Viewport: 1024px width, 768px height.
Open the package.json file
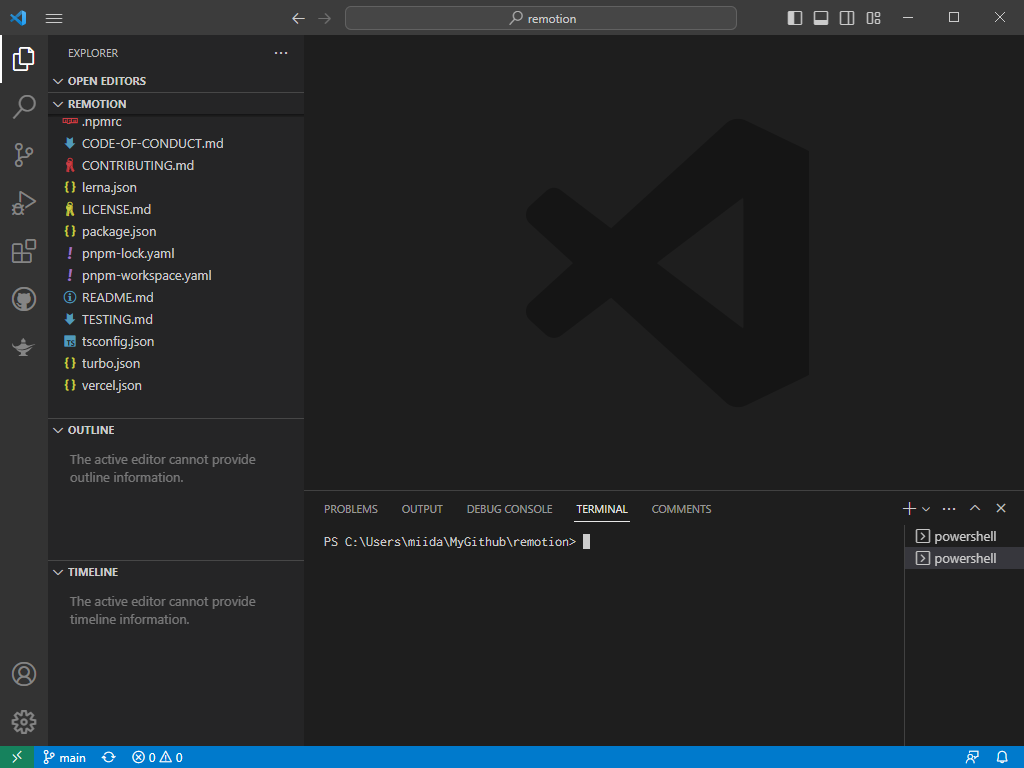click(x=118, y=231)
